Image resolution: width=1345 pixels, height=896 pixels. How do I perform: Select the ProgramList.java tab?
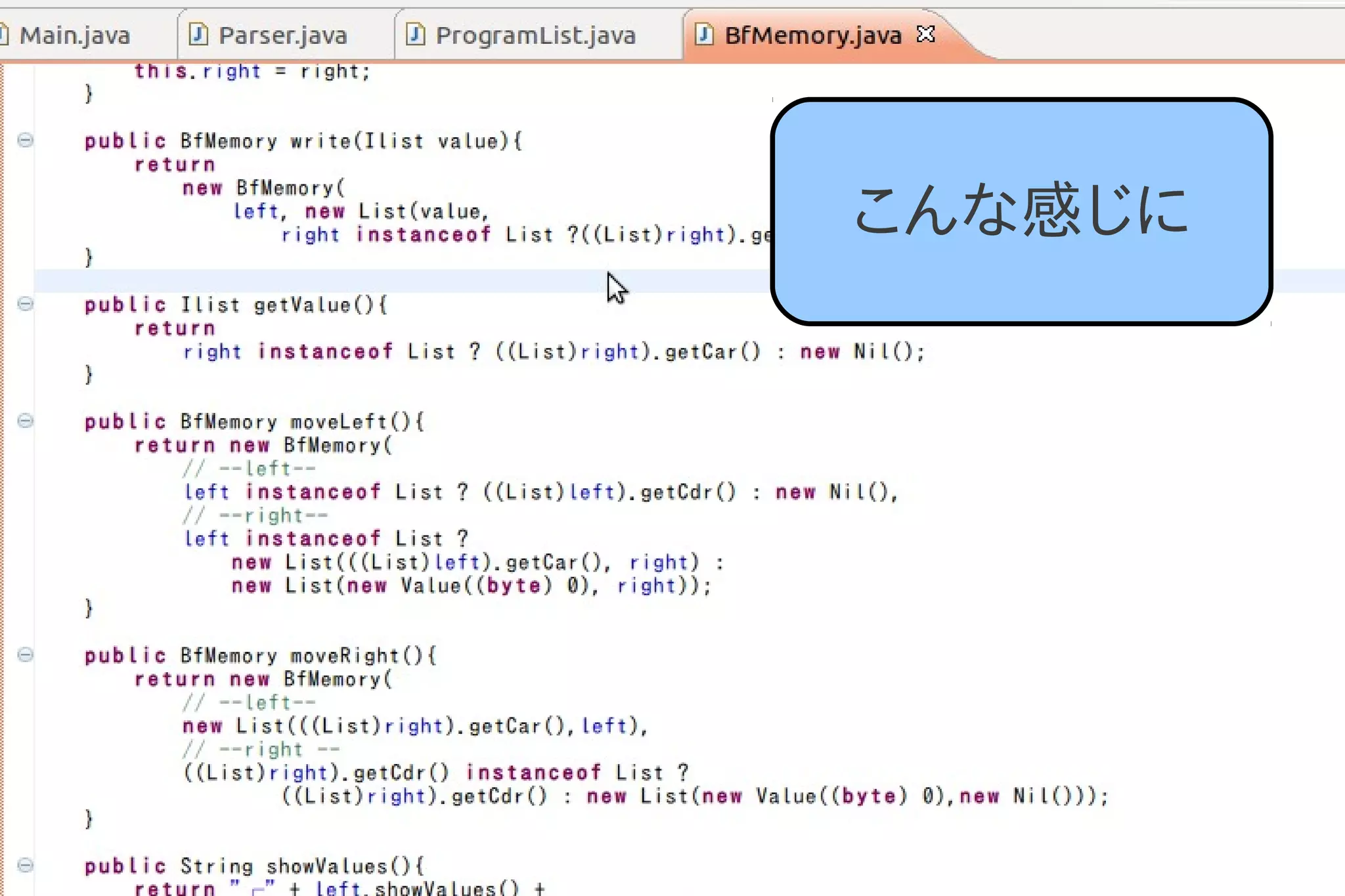tap(535, 35)
